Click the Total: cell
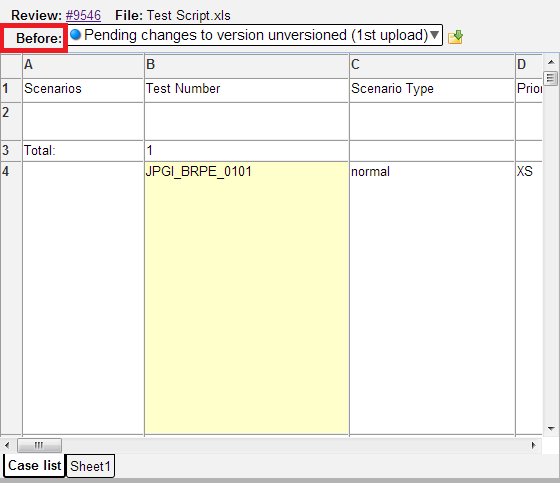The width and height of the screenshot is (560, 483). [83, 151]
